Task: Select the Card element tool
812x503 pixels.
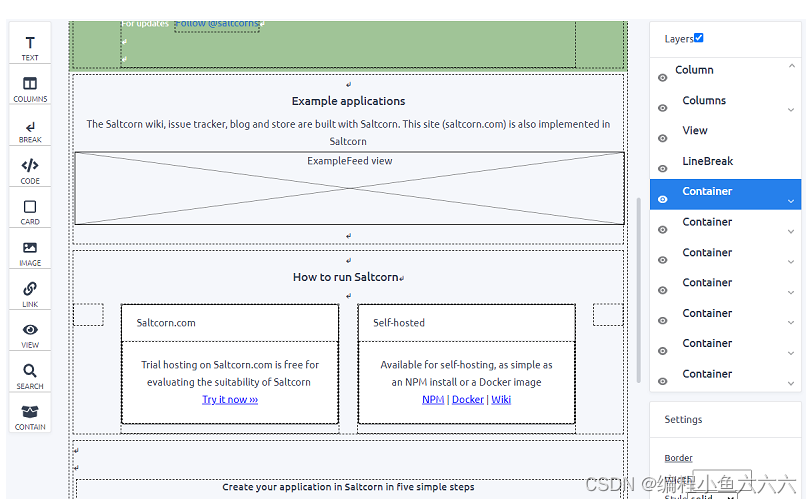Action: (x=30, y=212)
